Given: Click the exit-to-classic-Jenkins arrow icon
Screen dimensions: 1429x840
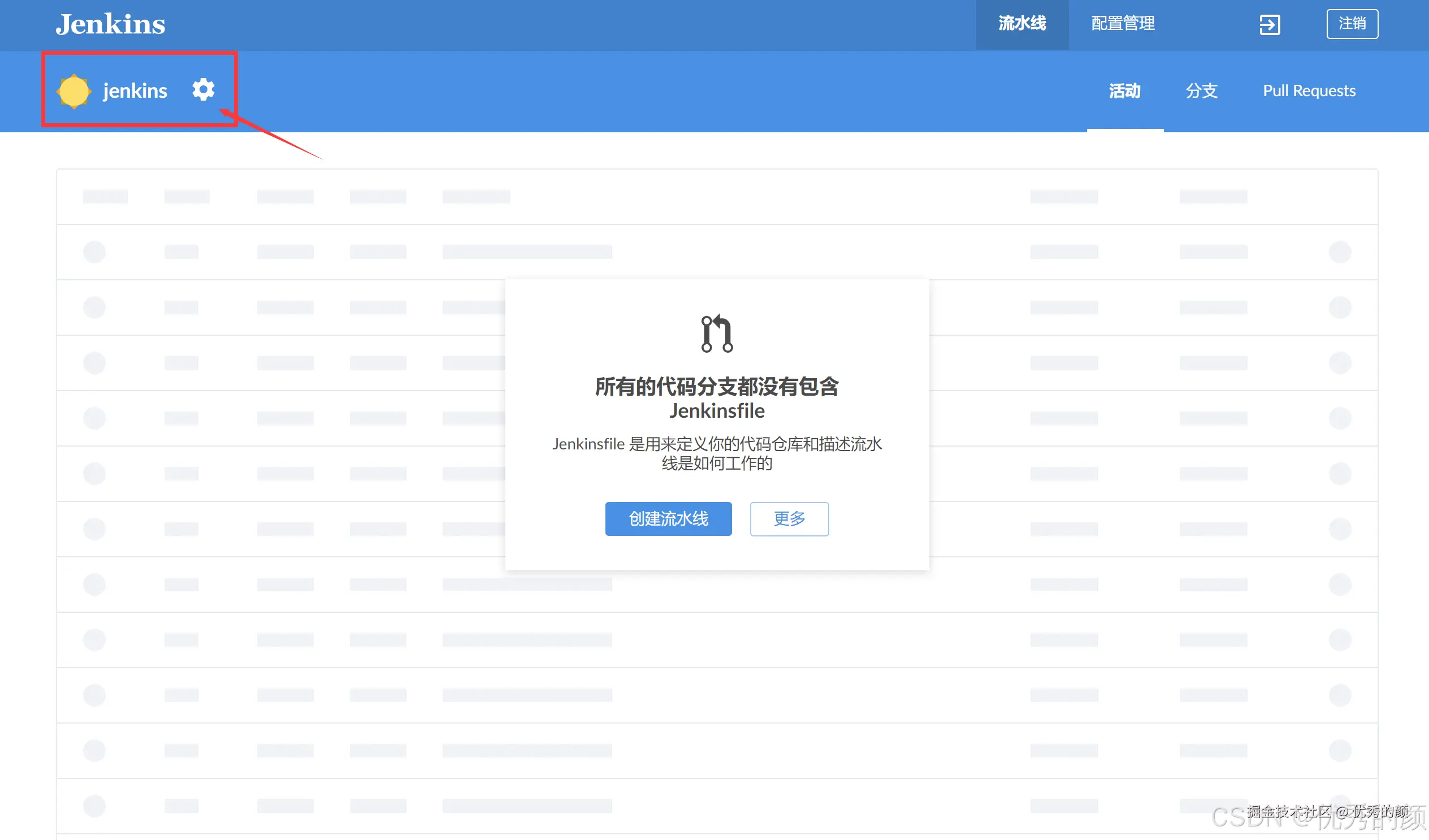Looking at the screenshot, I should click(1270, 24).
